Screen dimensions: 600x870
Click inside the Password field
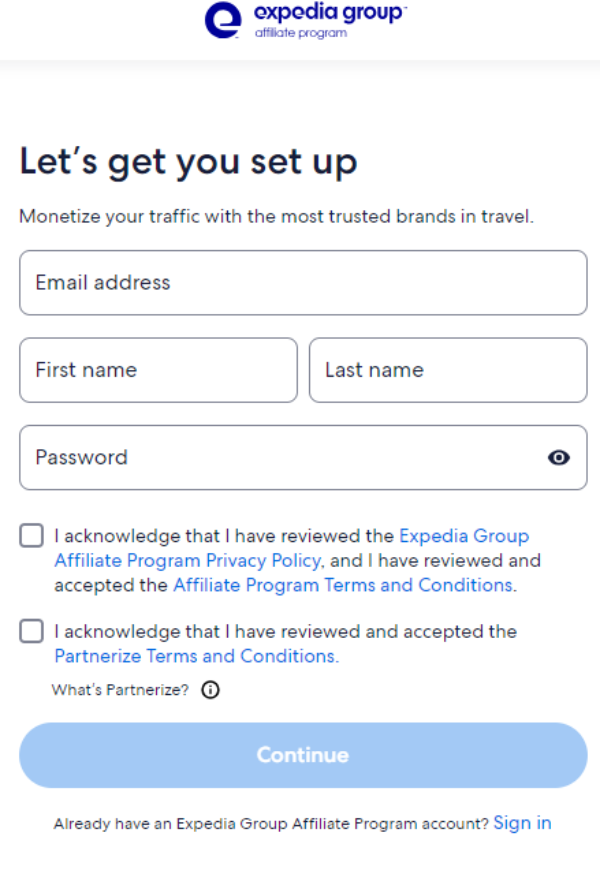click(x=250, y=457)
